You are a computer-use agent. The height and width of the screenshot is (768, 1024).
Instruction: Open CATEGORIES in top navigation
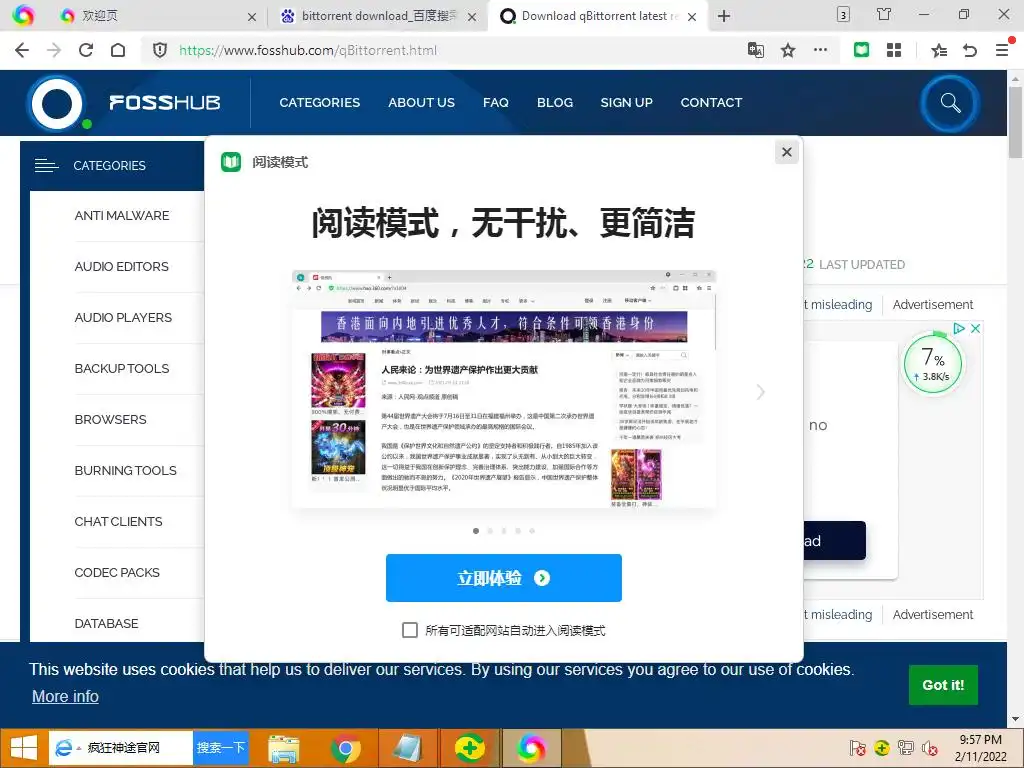[x=319, y=103]
